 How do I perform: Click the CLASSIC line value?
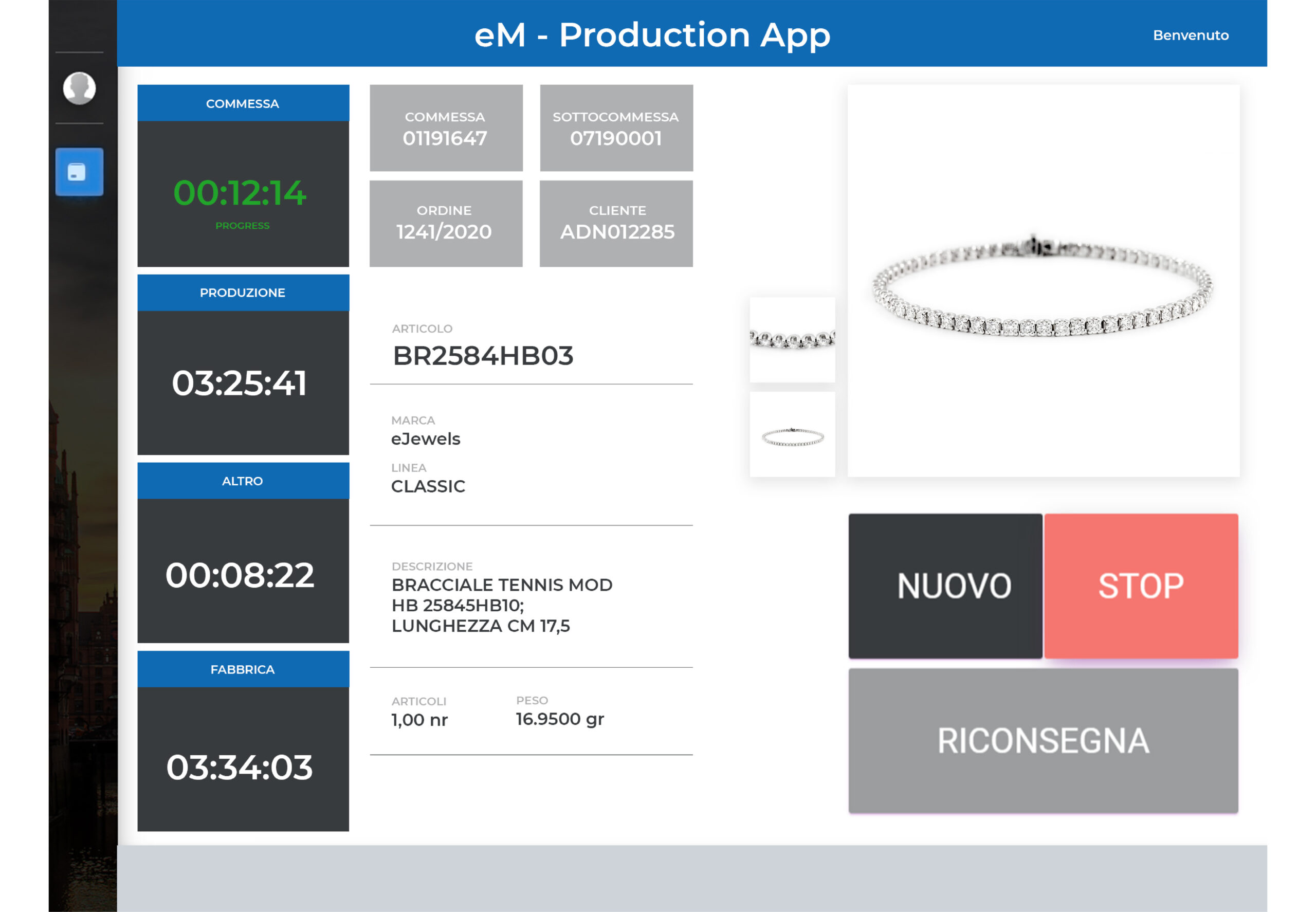coord(428,486)
